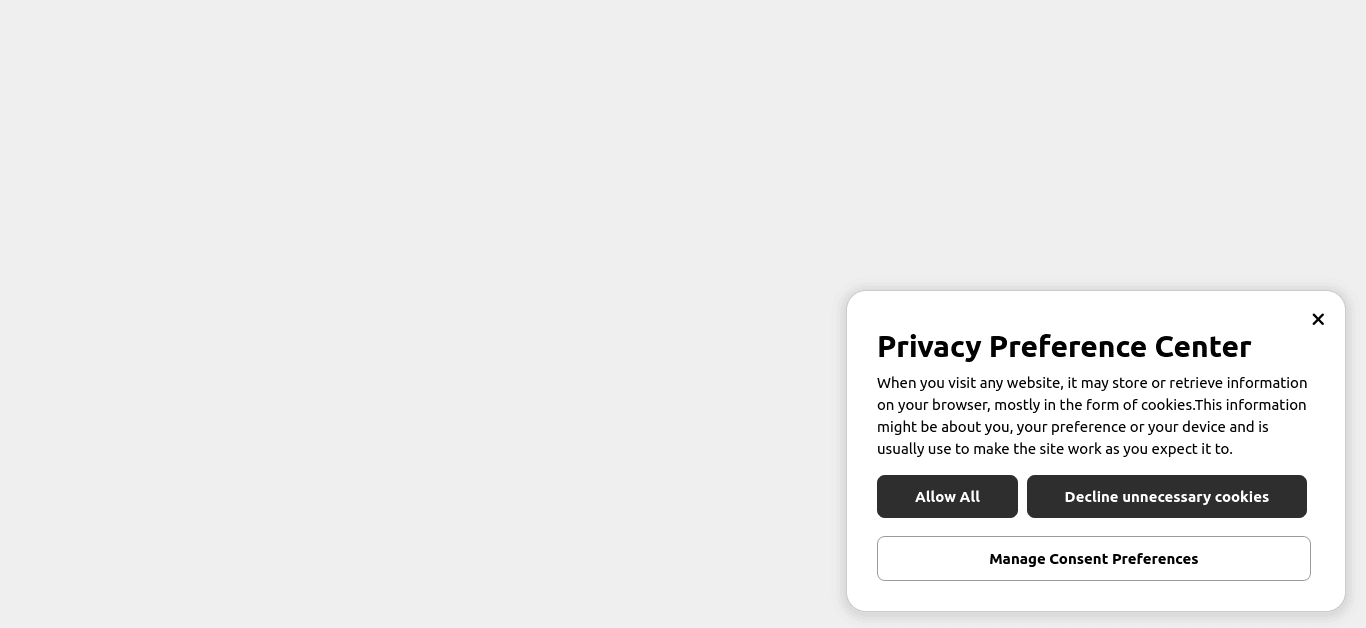1366x628 pixels.
Task: Open Manage Consent Preferences
Action: coord(1093,559)
